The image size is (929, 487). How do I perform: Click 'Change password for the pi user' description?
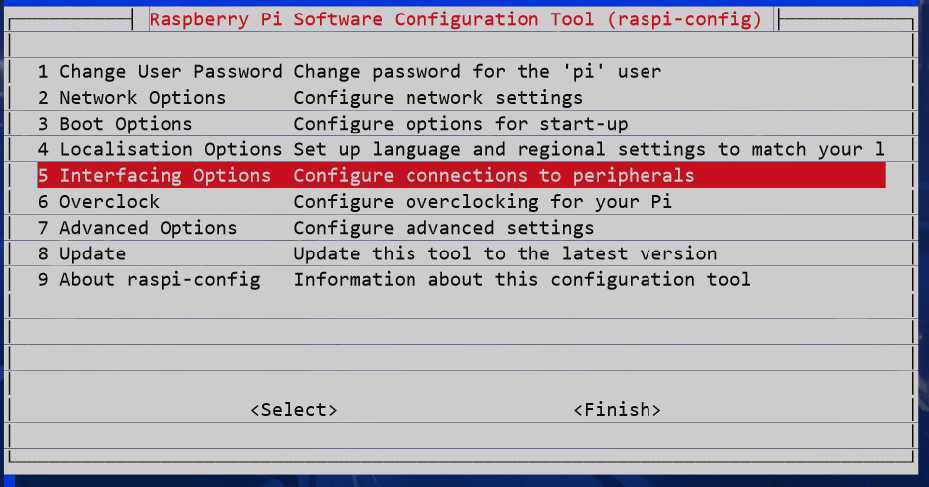point(477,72)
